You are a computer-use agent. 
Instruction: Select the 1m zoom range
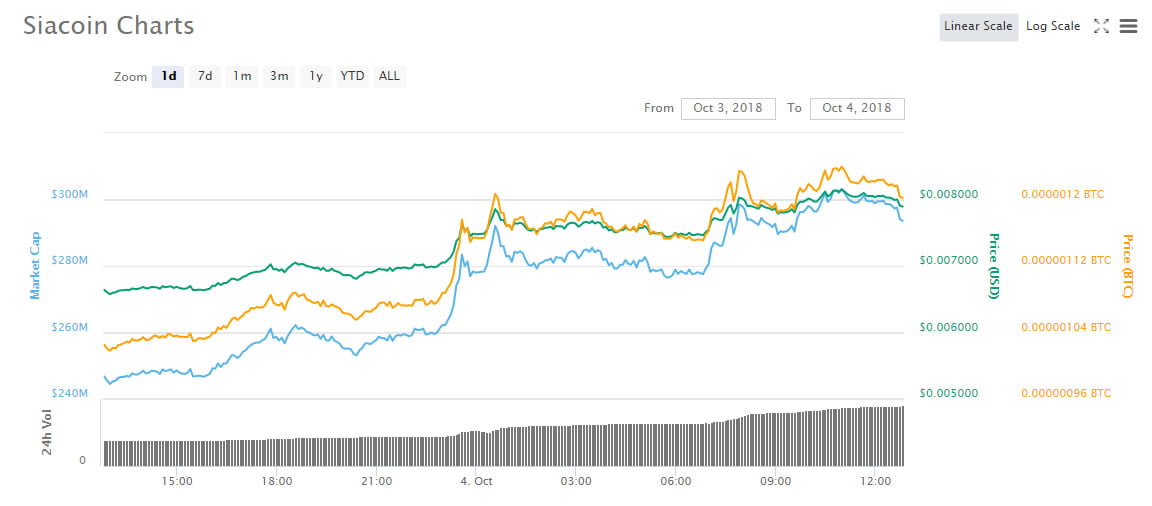[x=242, y=76]
